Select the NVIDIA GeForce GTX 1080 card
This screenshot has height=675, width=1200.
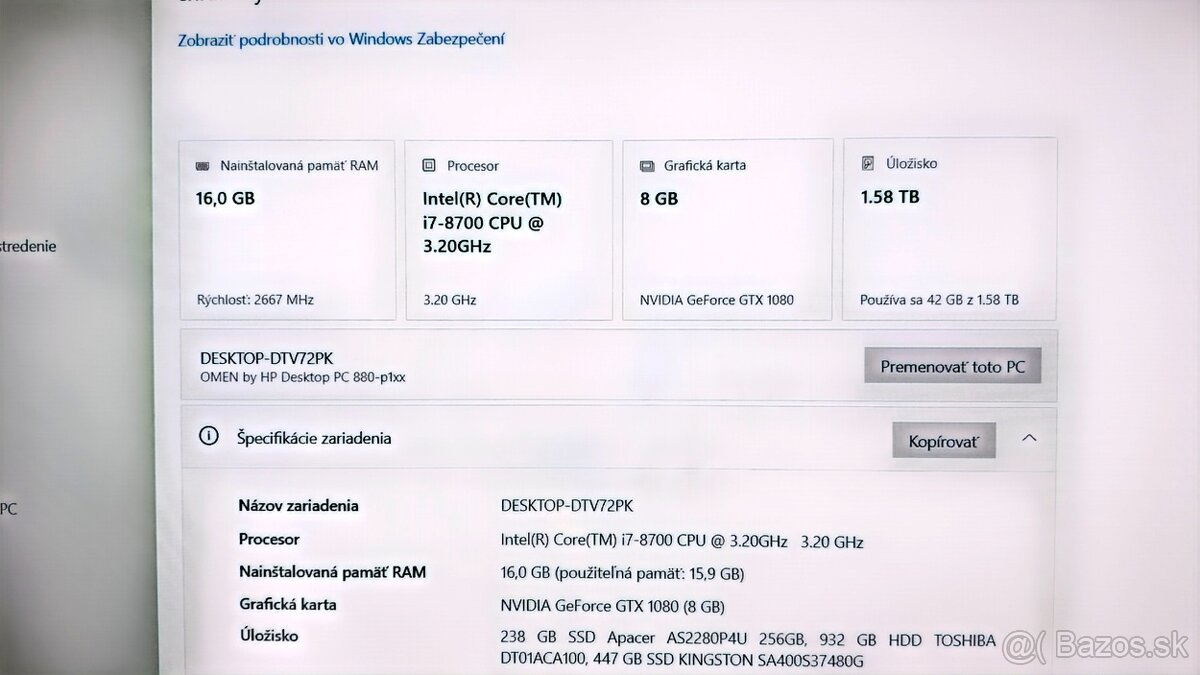click(727, 228)
